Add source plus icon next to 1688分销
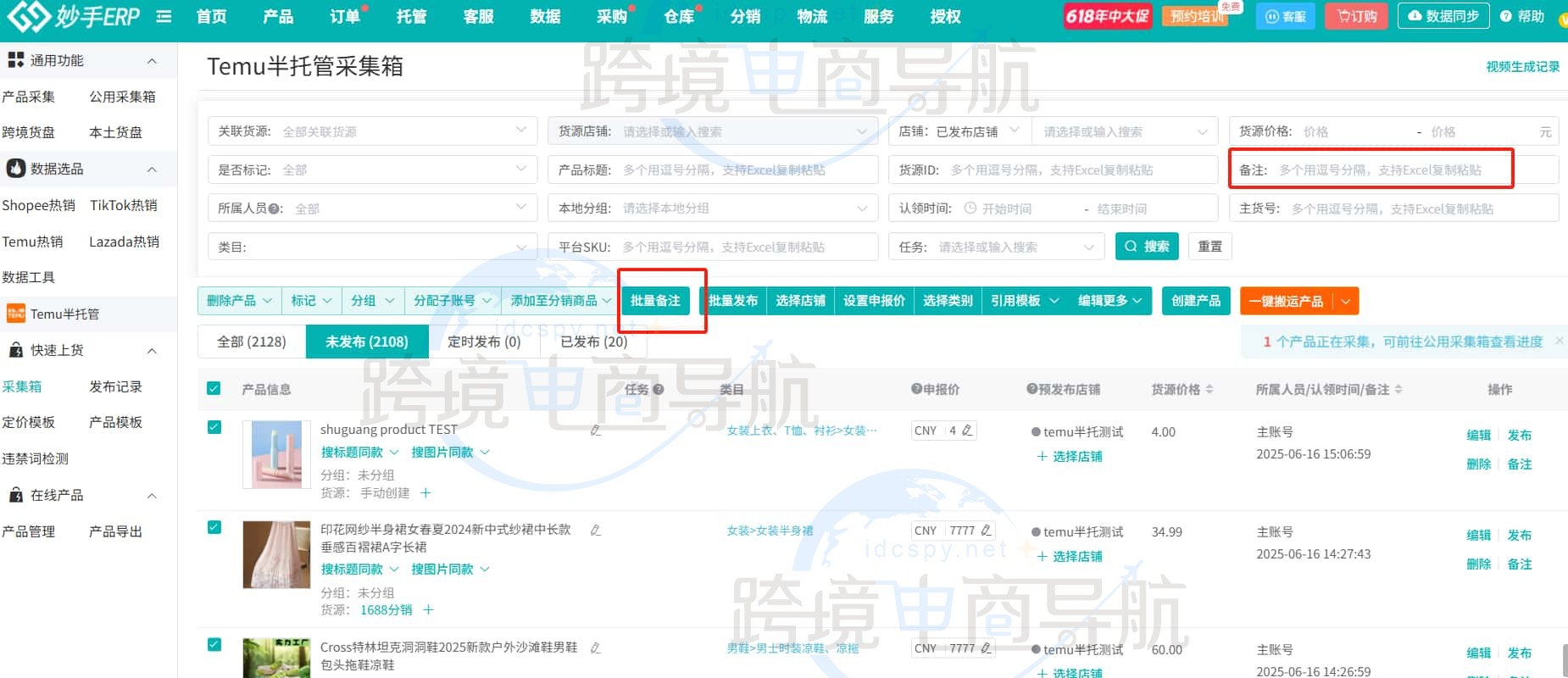 point(428,609)
